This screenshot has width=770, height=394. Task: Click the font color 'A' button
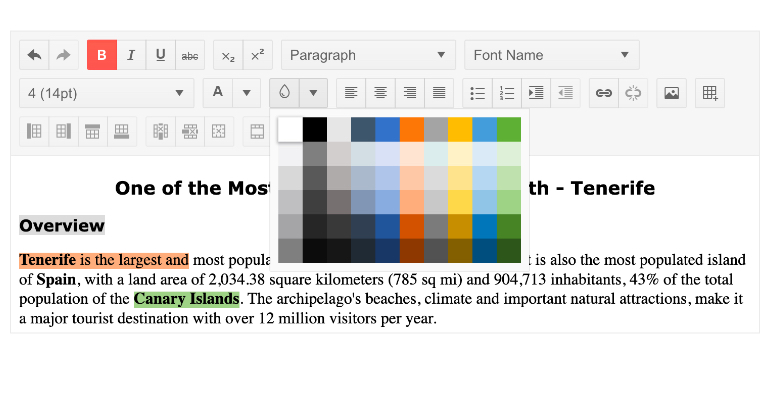[x=218, y=93]
